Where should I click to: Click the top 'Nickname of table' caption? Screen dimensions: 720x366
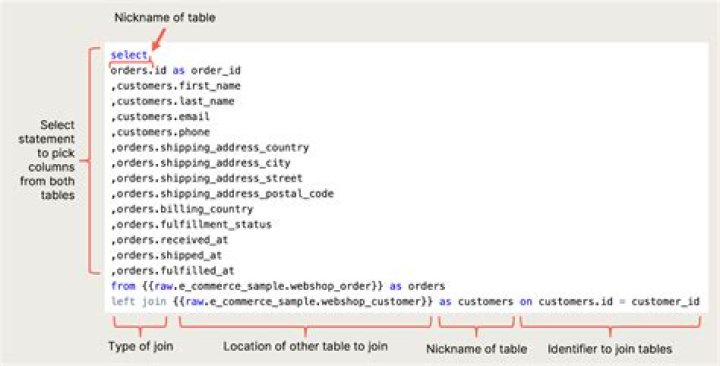165,18
